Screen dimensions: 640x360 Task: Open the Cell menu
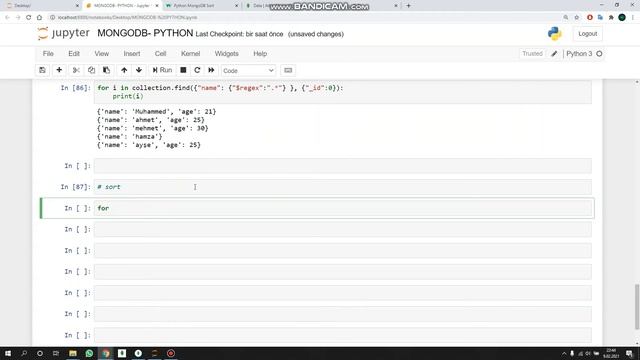click(160, 53)
